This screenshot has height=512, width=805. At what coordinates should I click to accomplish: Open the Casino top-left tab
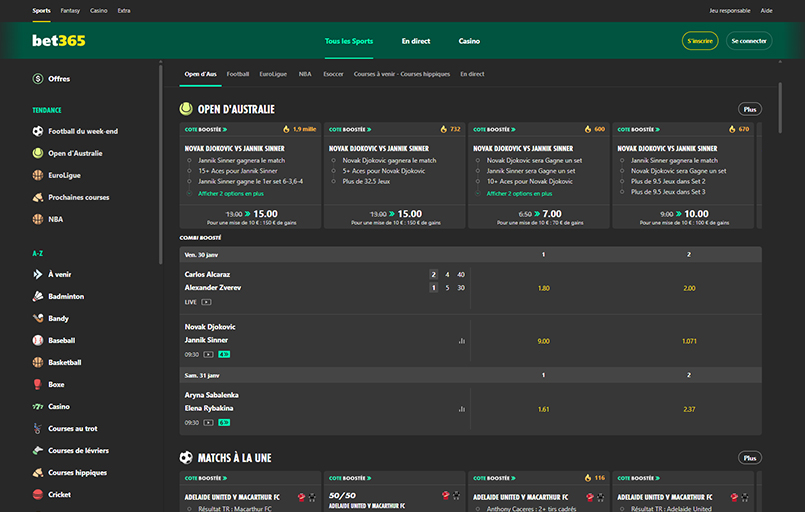99,11
